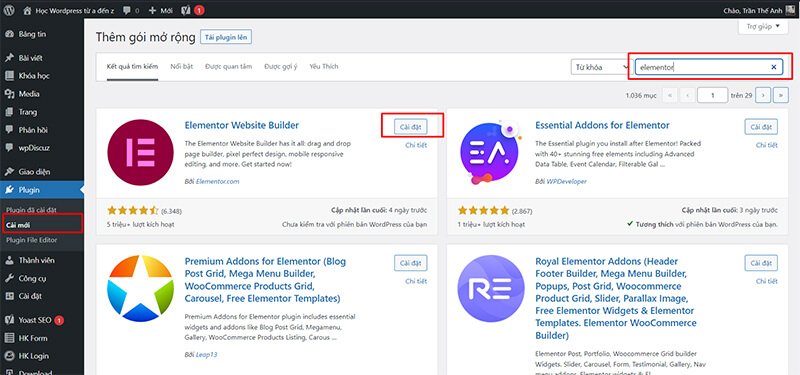View Chi tiết for Royal Elementor Addons

click(x=767, y=281)
